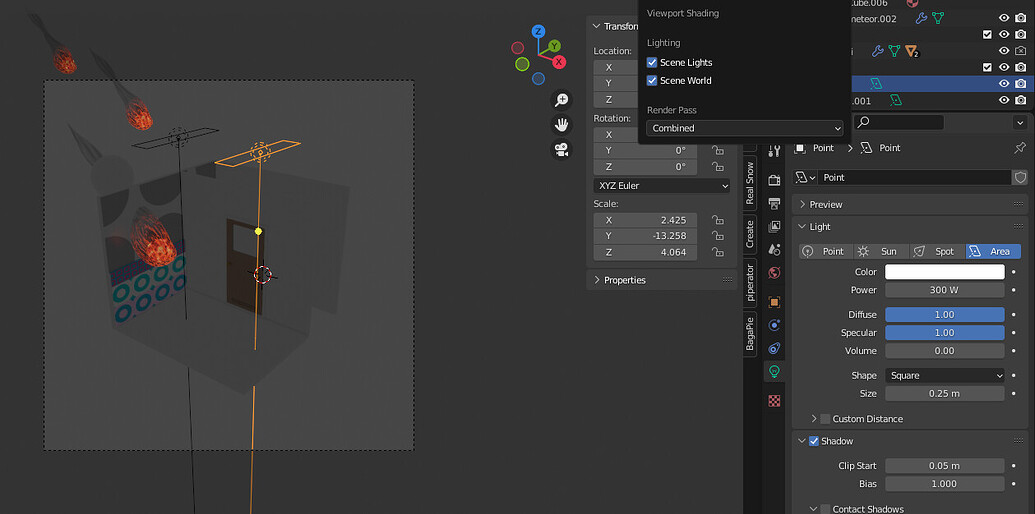Click the hand pan view icon
This screenshot has width=1035, height=514.
(562, 125)
